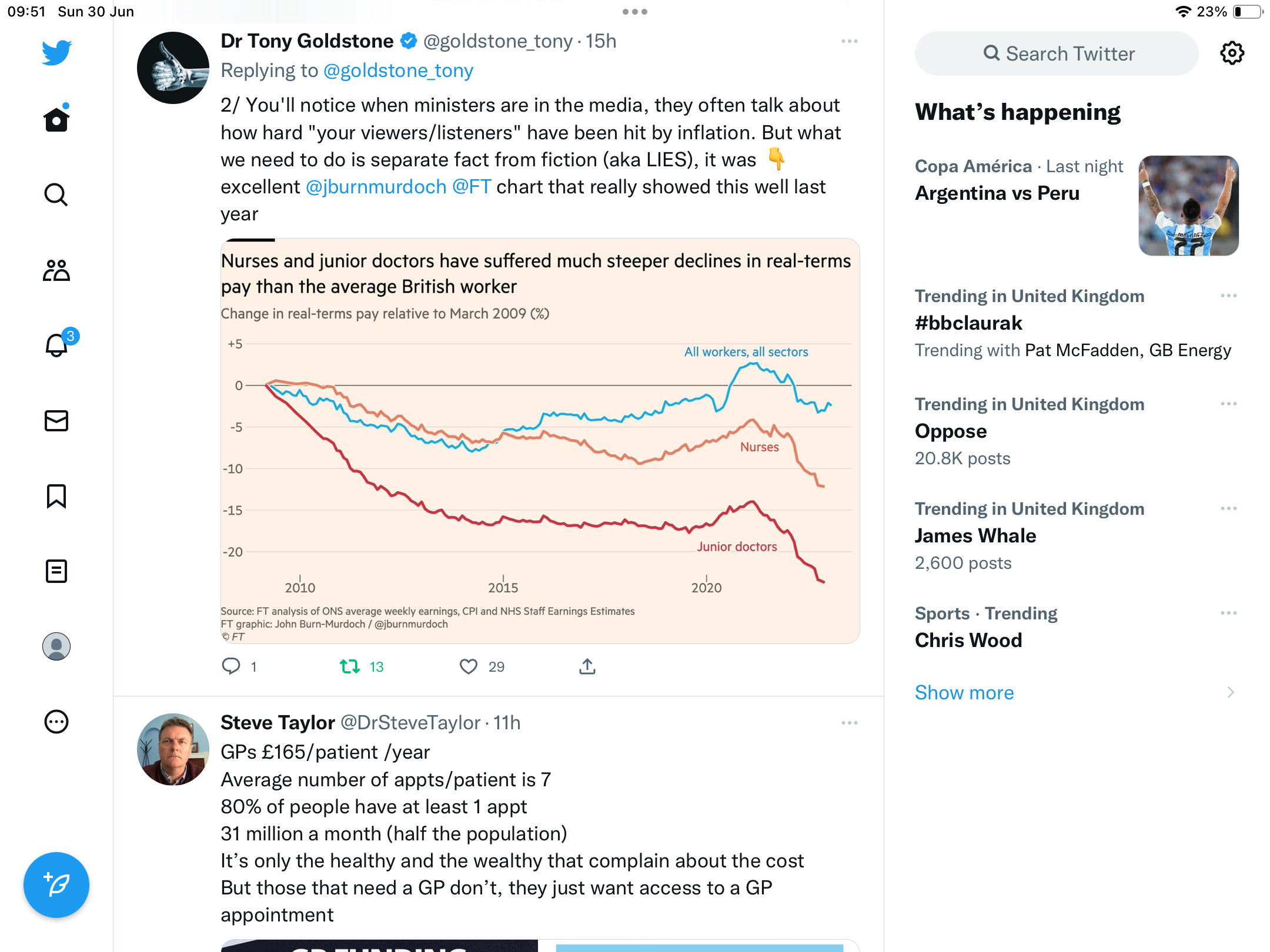Compose a new tweet
1270x952 pixels.
tap(56, 885)
